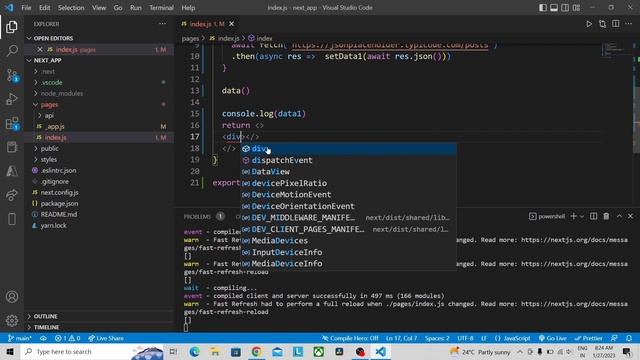Screen dimensions: 640x360
Task: Customize layout icon in title bar
Action: click(x=576, y=8)
